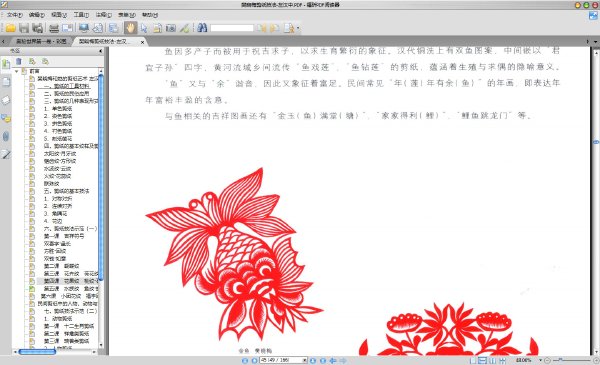Open the tab list dropdown at far right
Screen dimensions: 600x365
pyautogui.click(x=595, y=41)
